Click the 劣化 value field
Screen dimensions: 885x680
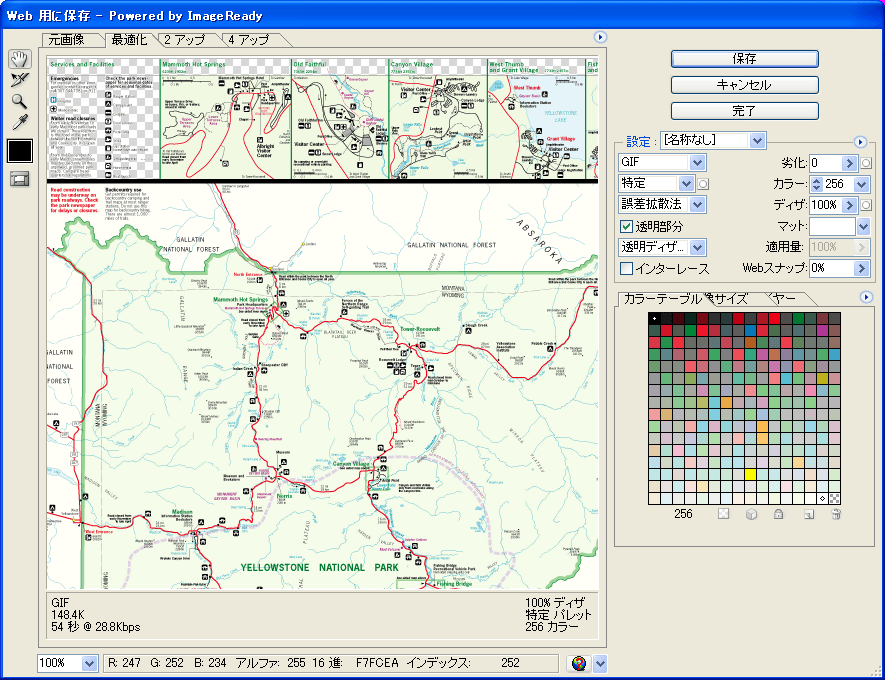826,163
